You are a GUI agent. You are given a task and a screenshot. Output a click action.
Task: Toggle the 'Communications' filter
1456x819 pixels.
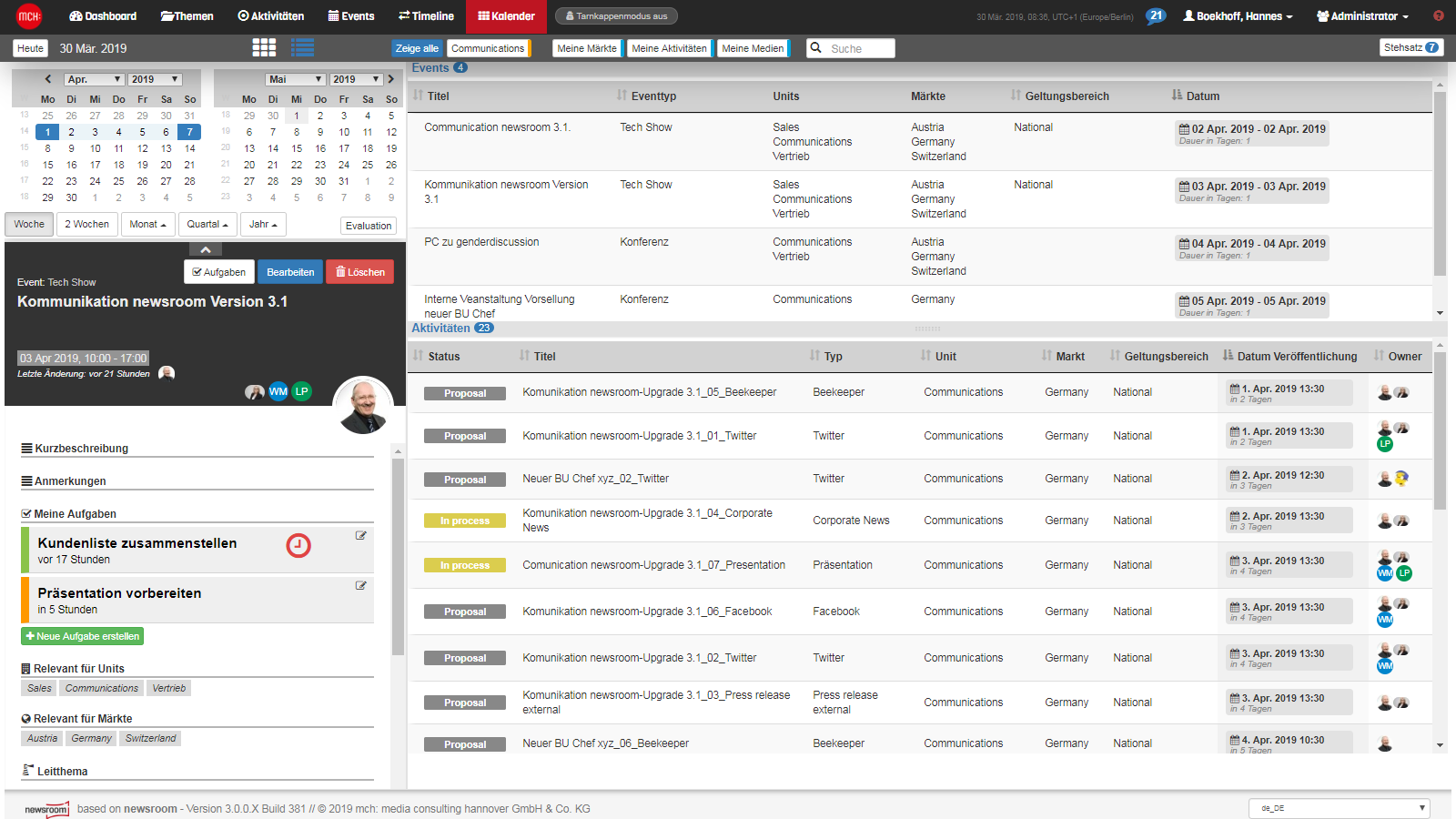pyautogui.click(x=488, y=47)
